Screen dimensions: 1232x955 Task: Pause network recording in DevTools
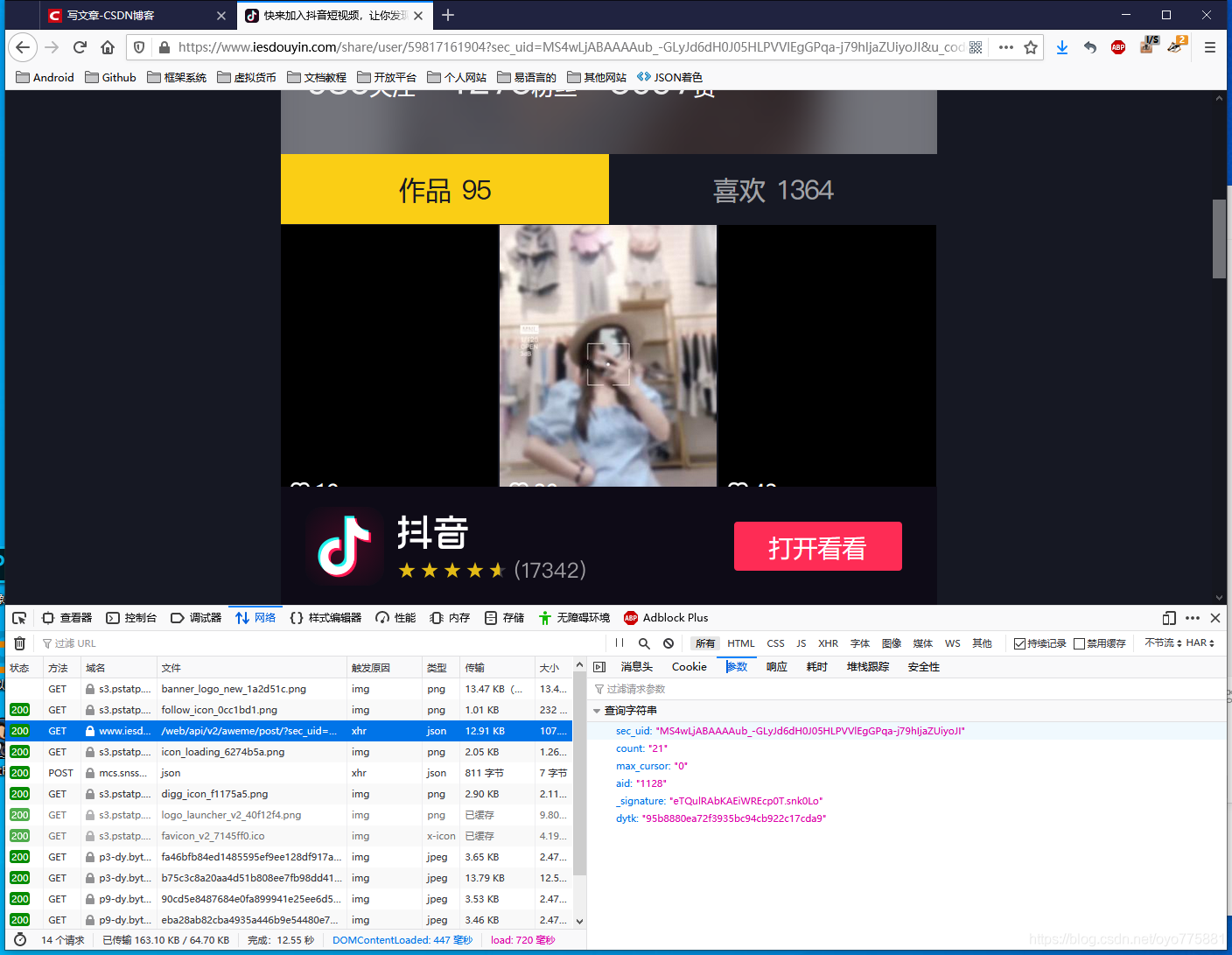pyautogui.click(x=619, y=643)
